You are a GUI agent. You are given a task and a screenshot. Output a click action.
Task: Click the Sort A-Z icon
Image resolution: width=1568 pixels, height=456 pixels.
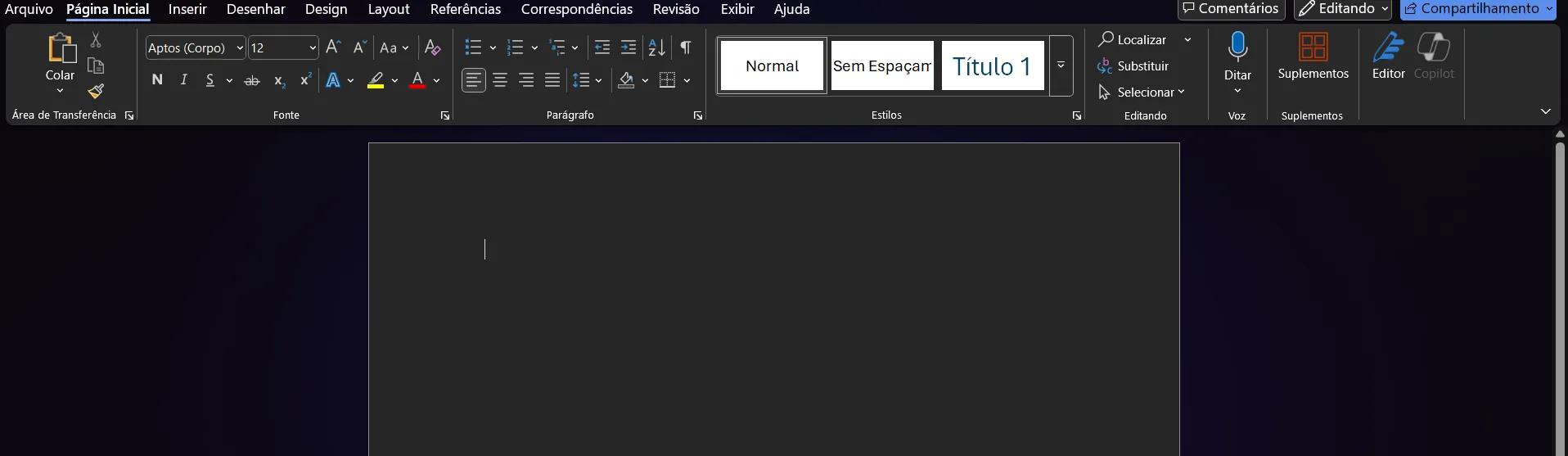point(656,47)
